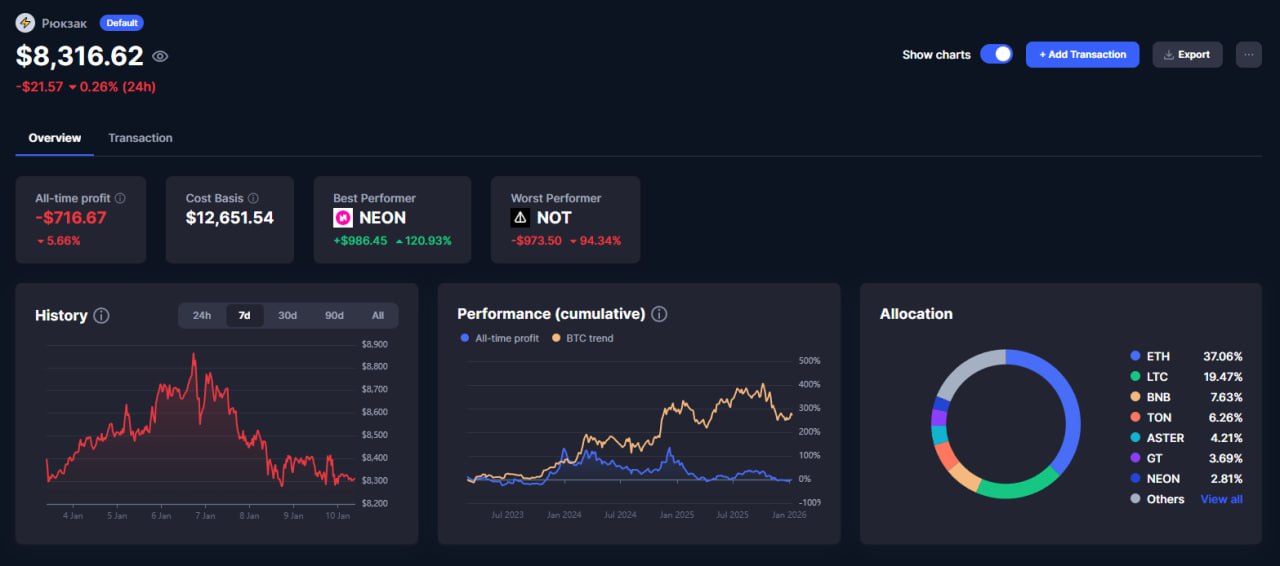Click the Add Transaction button
Image resolution: width=1280 pixels, height=566 pixels.
pyautogui.click(x=1082, y=55)
